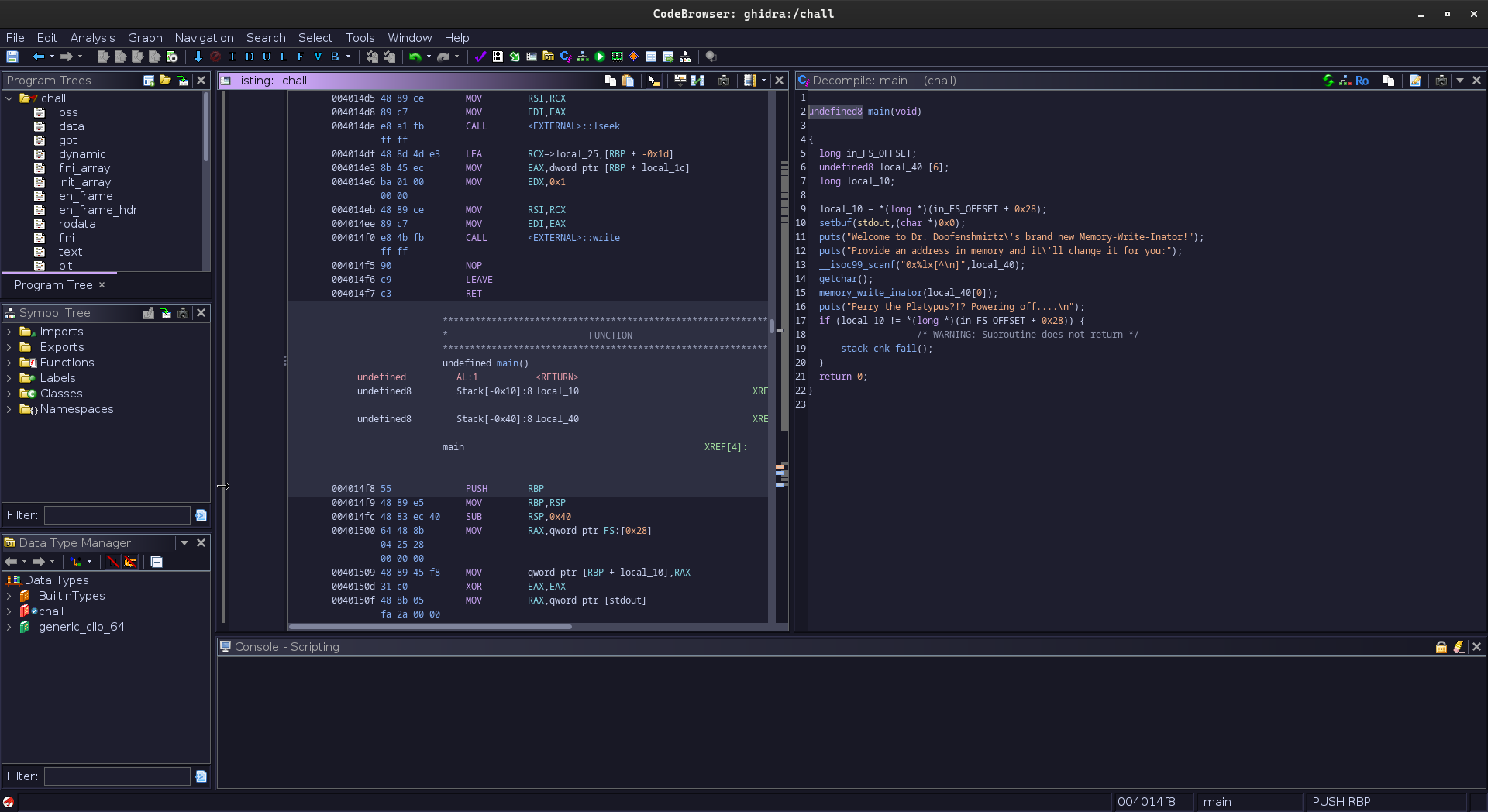Viewport: 1488px width, 812px height.
Task: Open the Graph menu
Action: [145, 37]
